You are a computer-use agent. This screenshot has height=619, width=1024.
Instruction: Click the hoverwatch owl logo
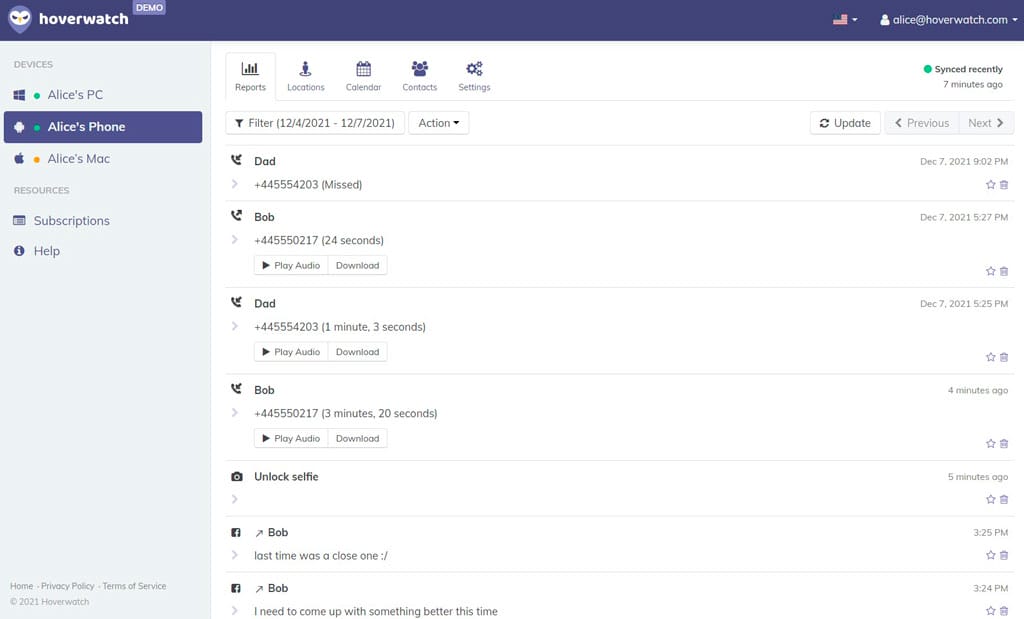20,19
